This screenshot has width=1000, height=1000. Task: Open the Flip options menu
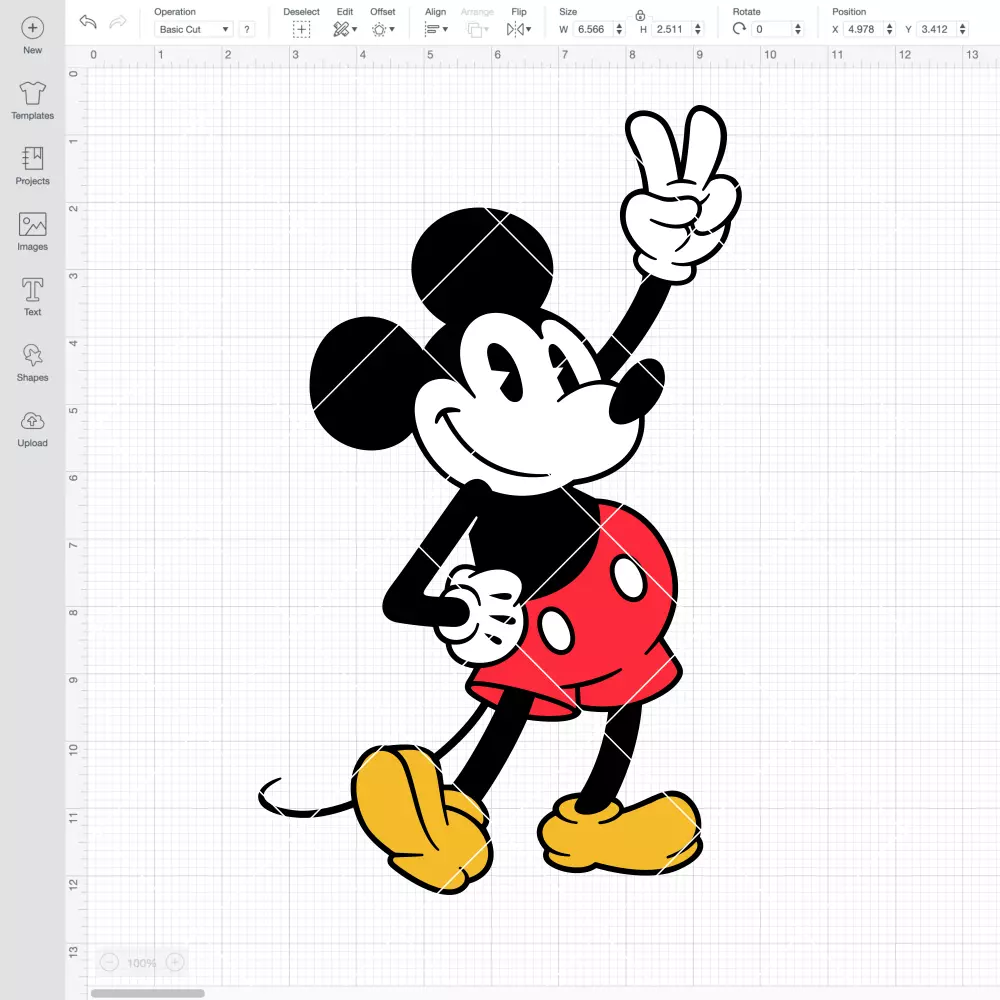[x=518, y=29]
